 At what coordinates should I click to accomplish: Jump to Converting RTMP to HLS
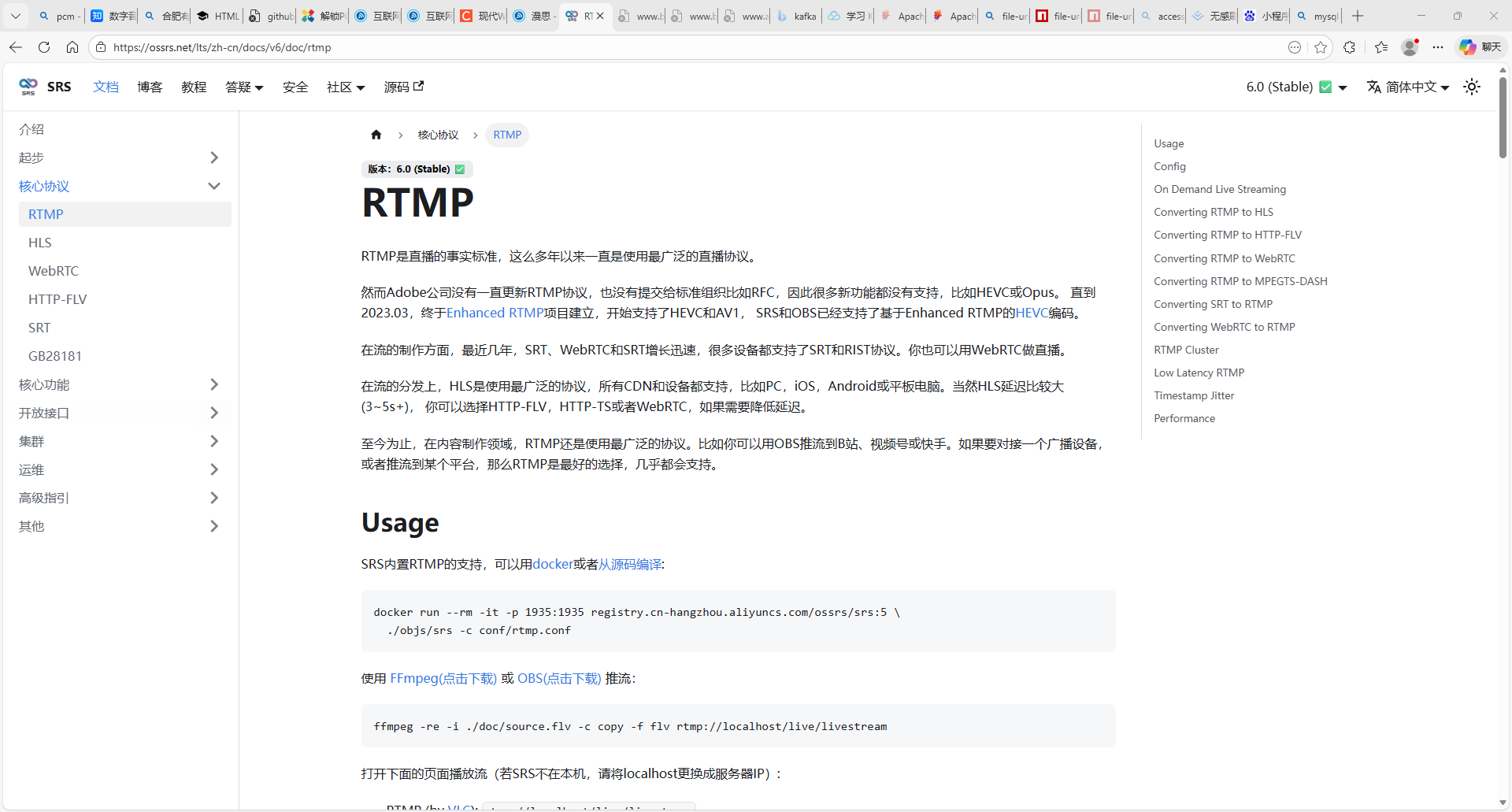[1214, 212]
